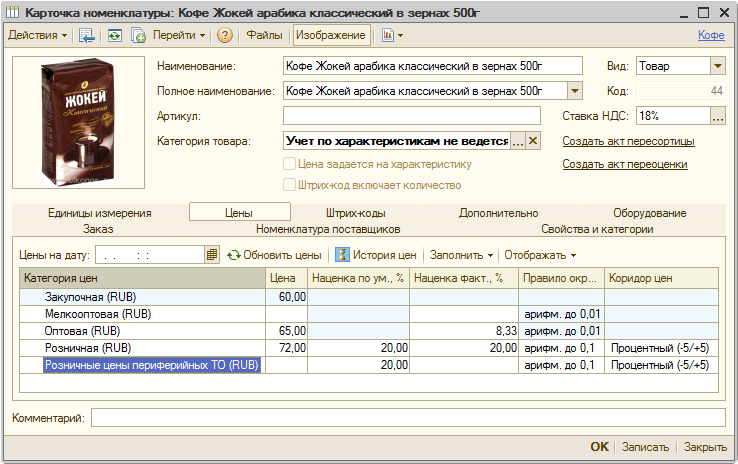Viewport: 738px width, 464px height.
Task: Click the 'Категория цен' column header
Action: [x=143, y=278]
